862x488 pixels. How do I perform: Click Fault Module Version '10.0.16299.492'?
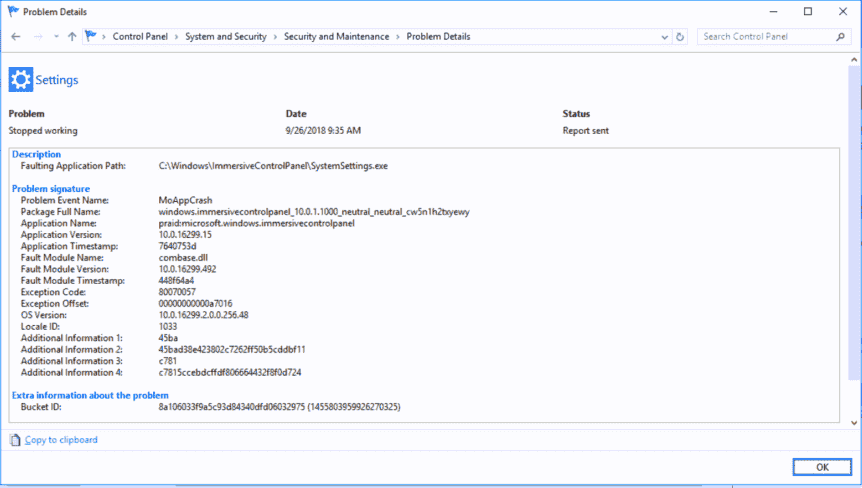[x=187, y=269]
